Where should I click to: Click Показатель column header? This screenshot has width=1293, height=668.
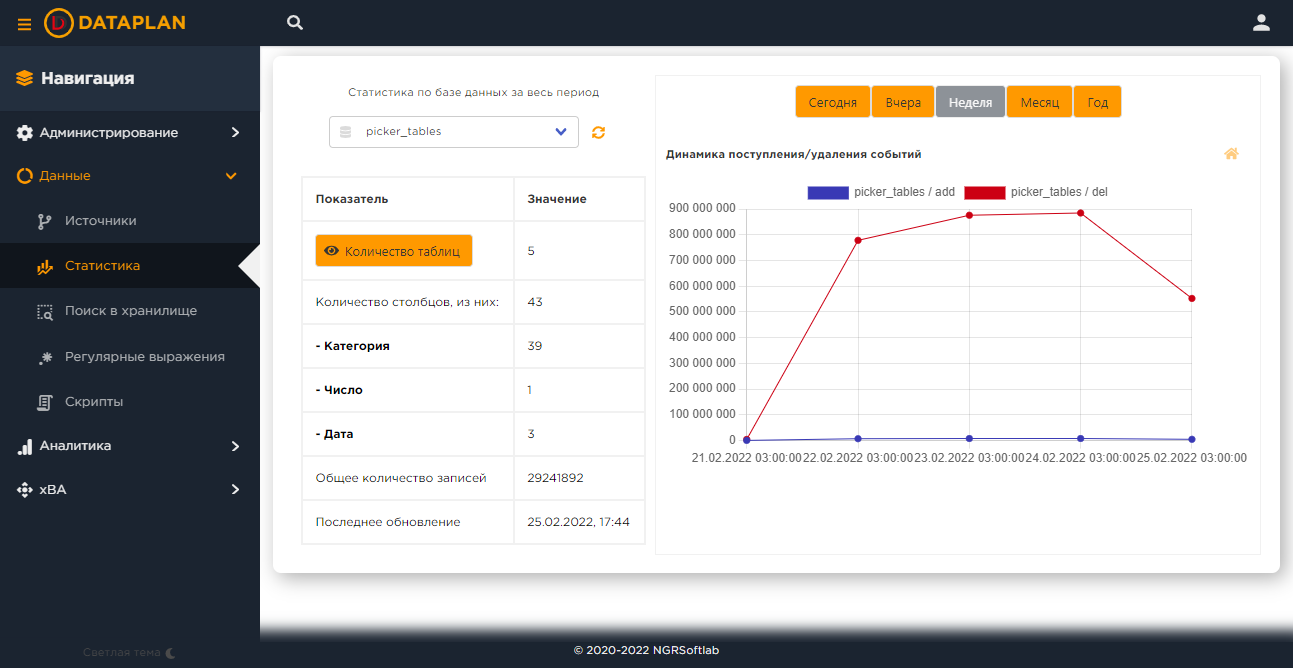(x=352, y=199)
